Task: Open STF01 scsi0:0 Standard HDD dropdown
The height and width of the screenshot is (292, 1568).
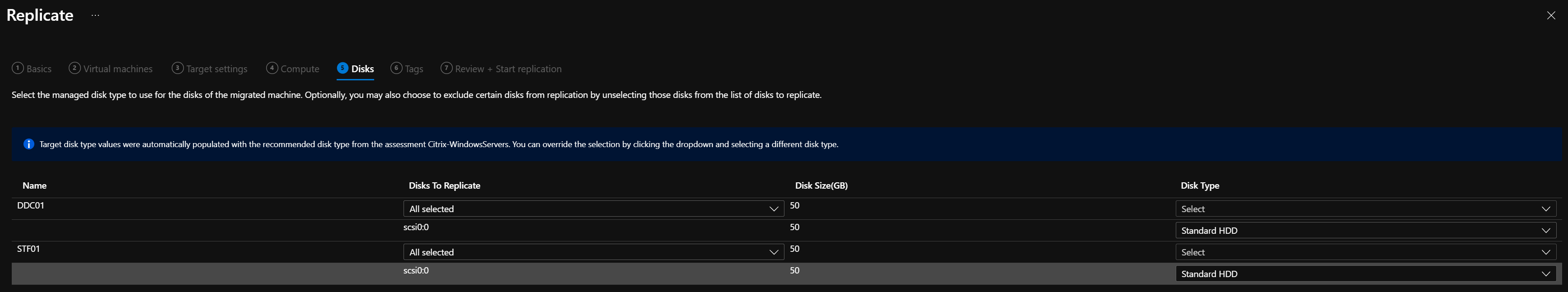Action: [1365, 274]
